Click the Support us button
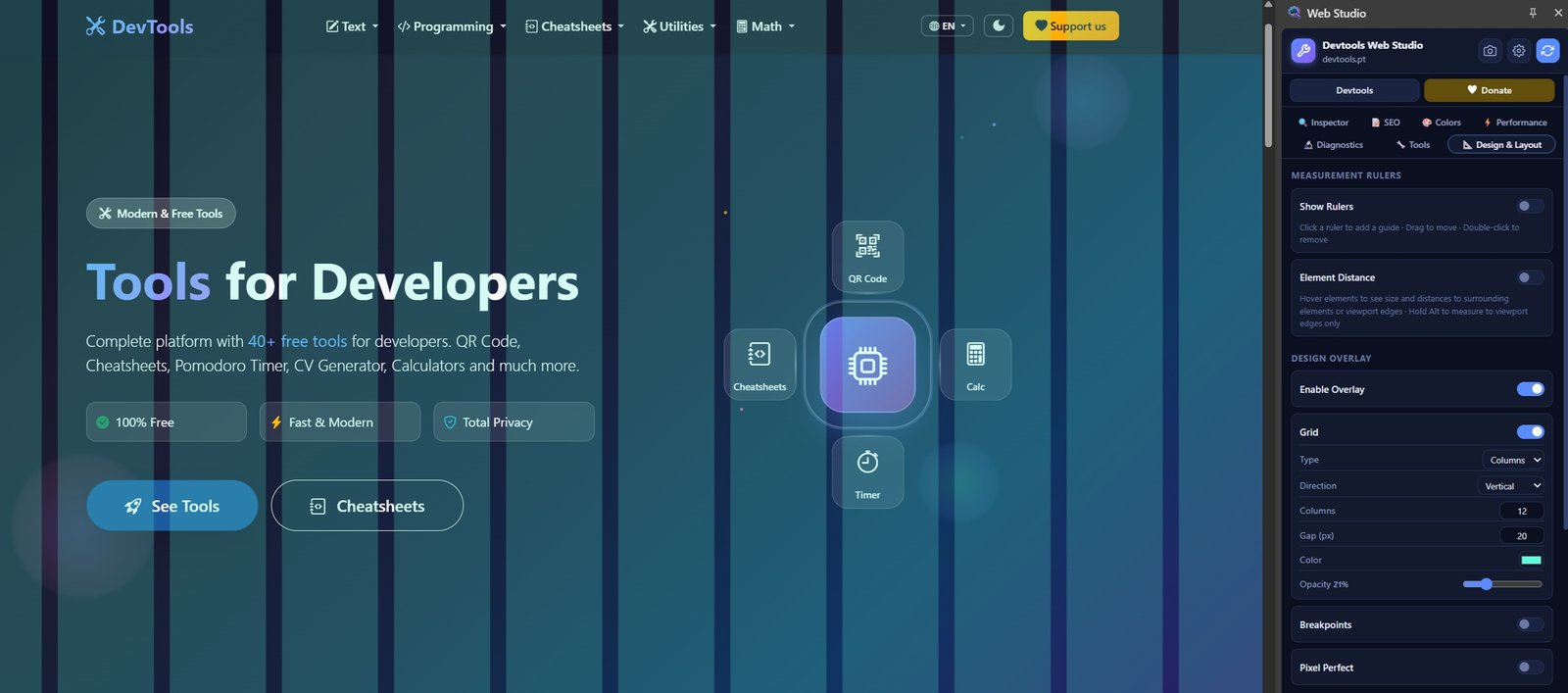 (x=1071, y=25)
